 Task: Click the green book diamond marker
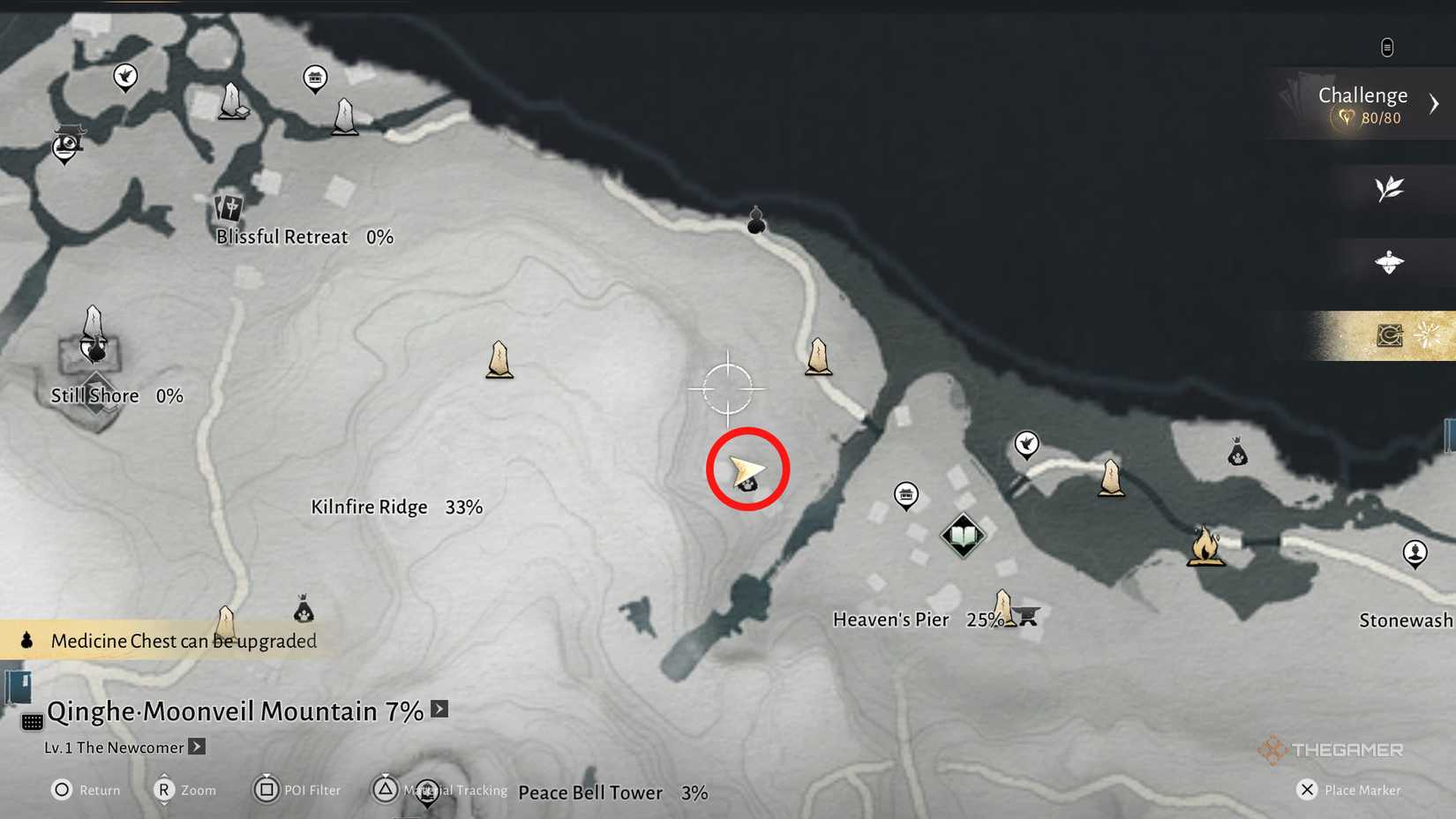pos(963,536)
